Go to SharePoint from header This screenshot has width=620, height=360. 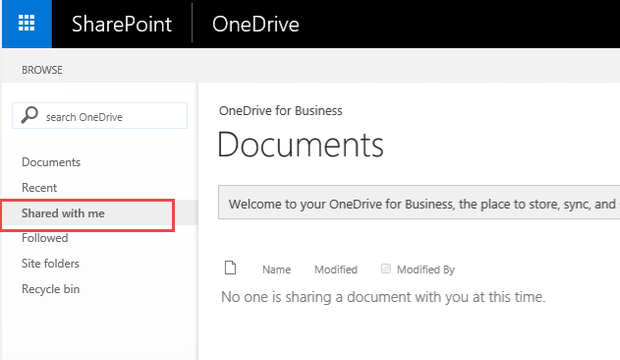(122, 24)
